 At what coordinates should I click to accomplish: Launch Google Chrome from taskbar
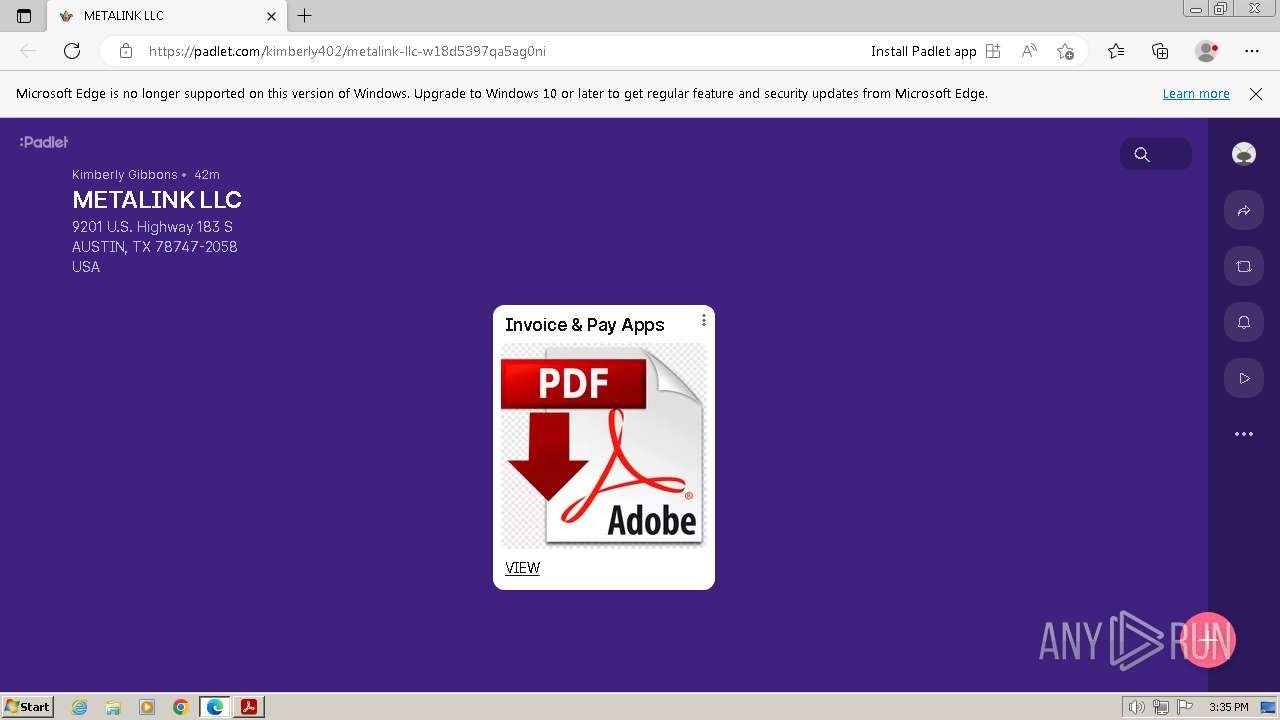tap(180, 707)
